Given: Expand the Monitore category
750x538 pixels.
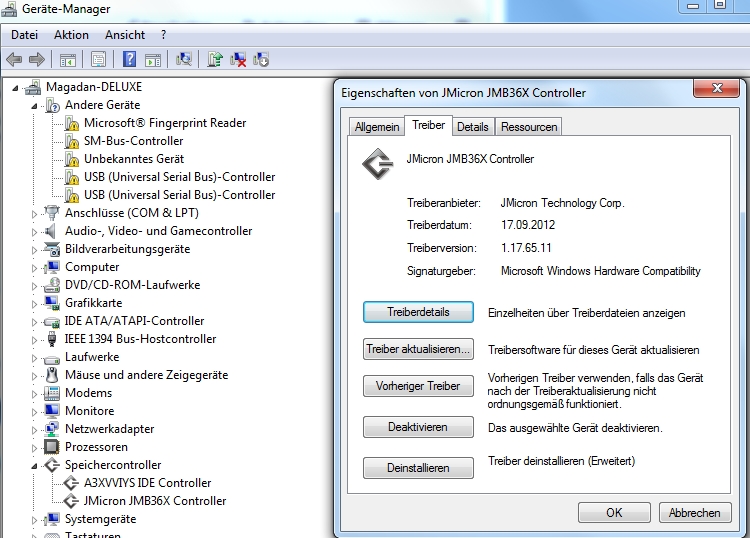Looking at the screenshot, I should 34,412.
